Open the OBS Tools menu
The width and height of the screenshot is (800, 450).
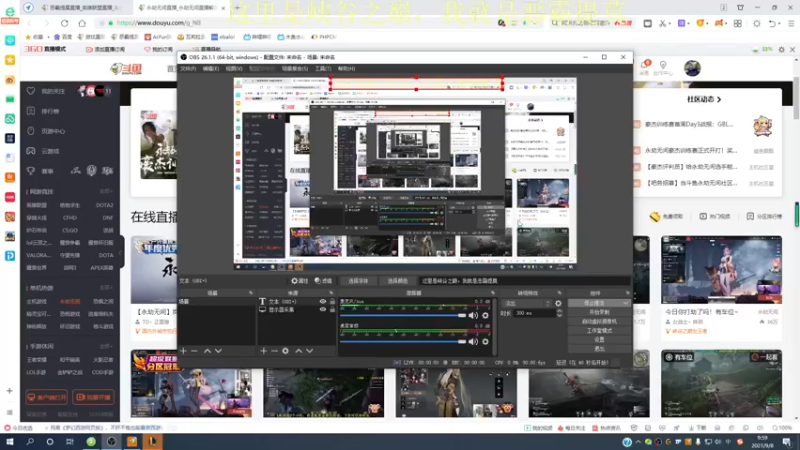(x=323, y=68)
